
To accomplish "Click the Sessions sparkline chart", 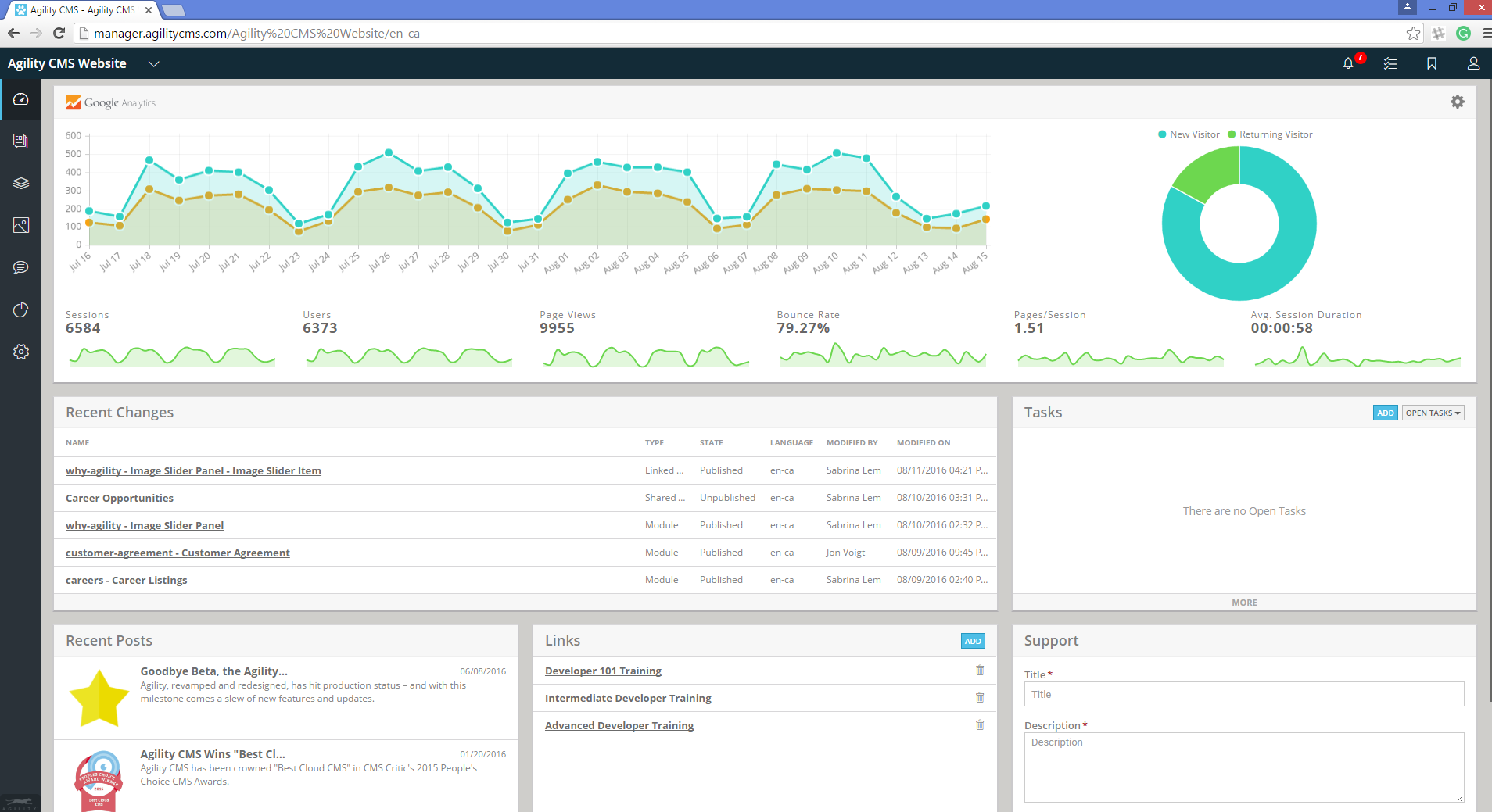I will (x=172, y=357).
